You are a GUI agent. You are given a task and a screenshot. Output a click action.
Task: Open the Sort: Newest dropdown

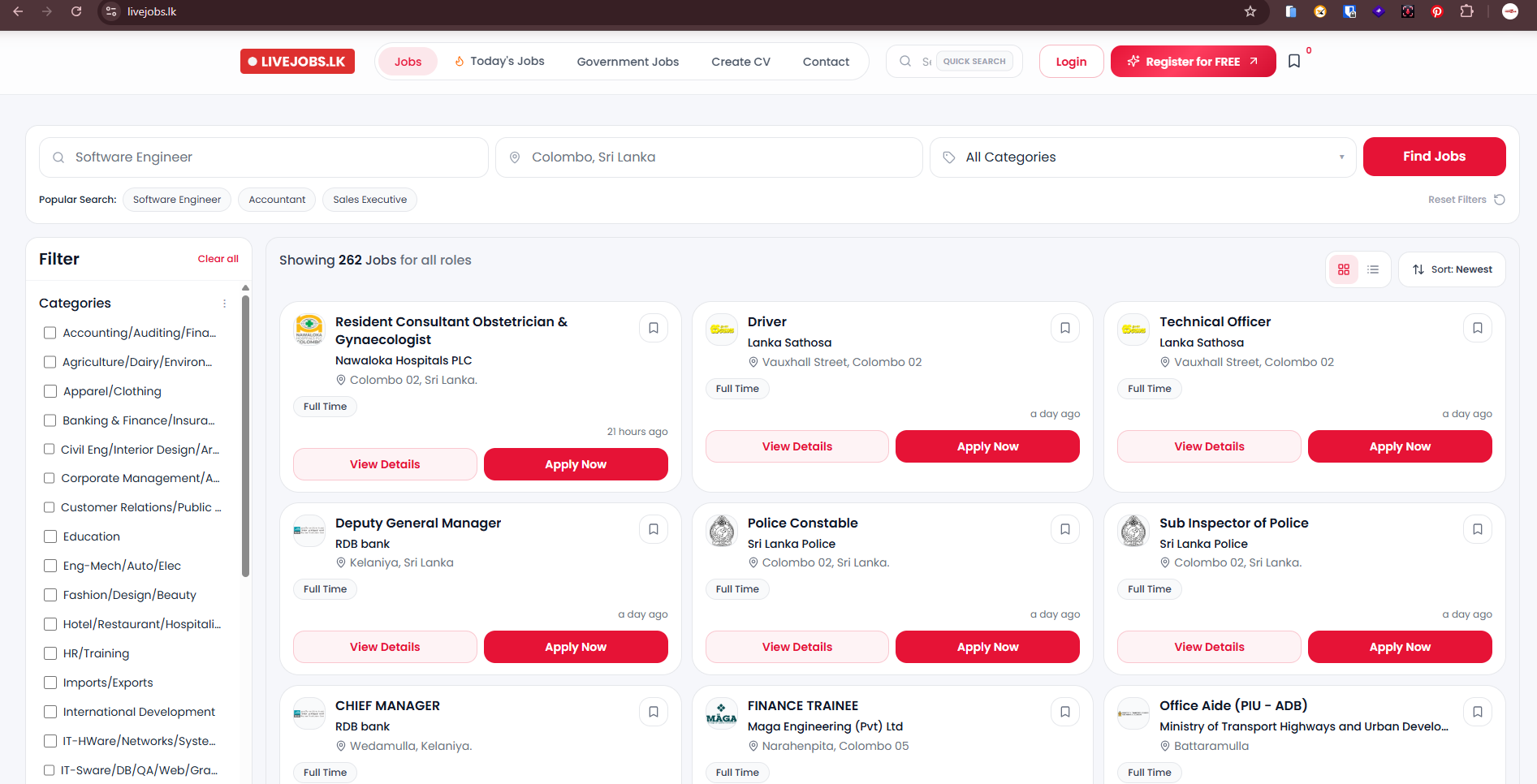click(x=1452, y=269)
